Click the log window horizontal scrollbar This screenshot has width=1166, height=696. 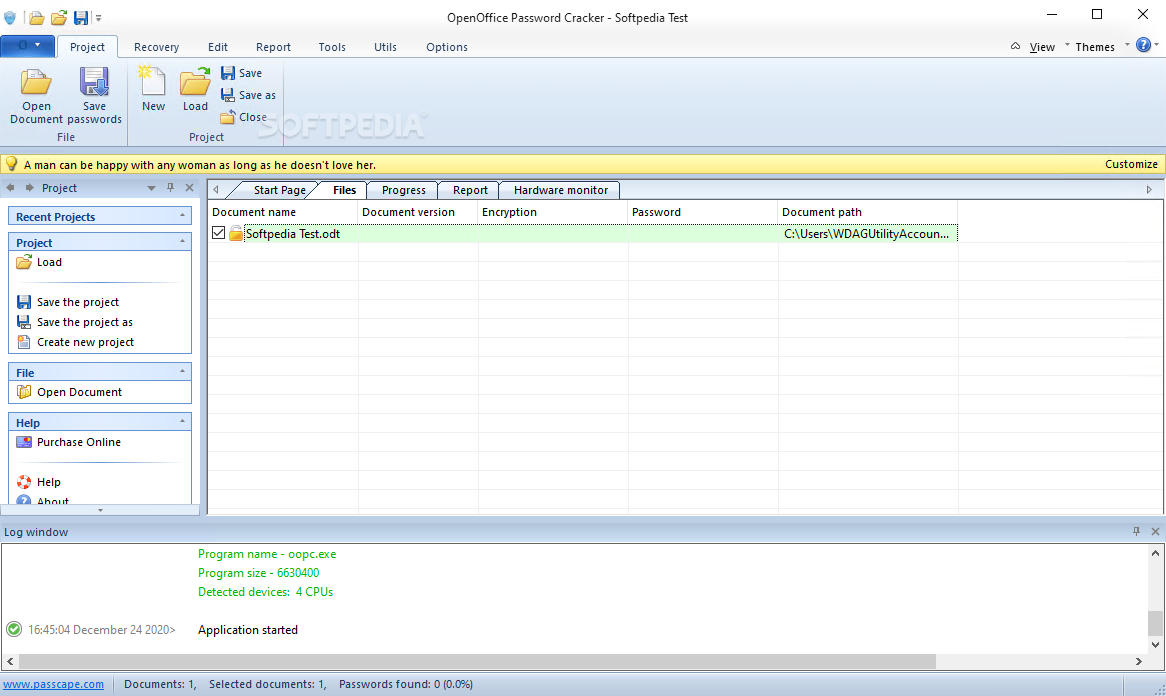coord(477,661)
